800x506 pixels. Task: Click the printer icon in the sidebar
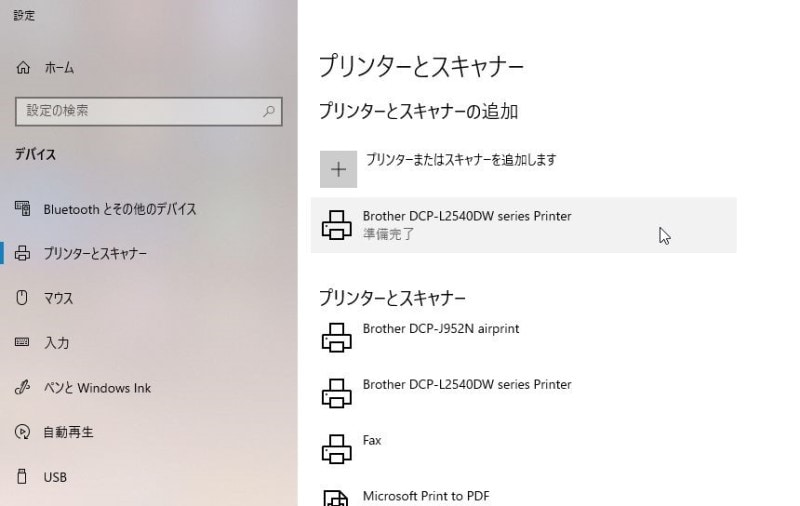(22, 253)
